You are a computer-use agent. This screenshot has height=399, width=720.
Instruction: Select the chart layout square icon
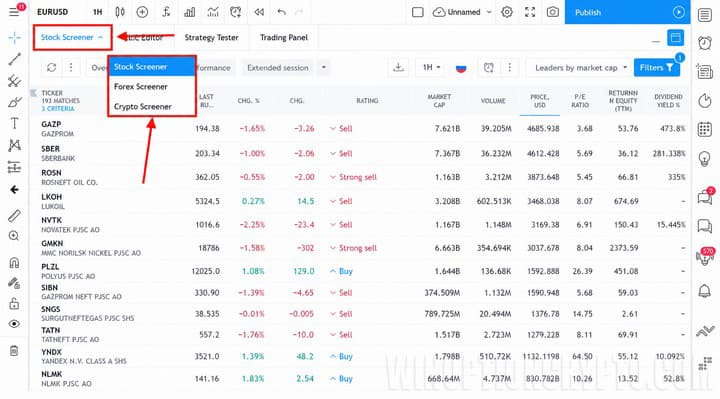pyautogui.click(x=417, y=12)
